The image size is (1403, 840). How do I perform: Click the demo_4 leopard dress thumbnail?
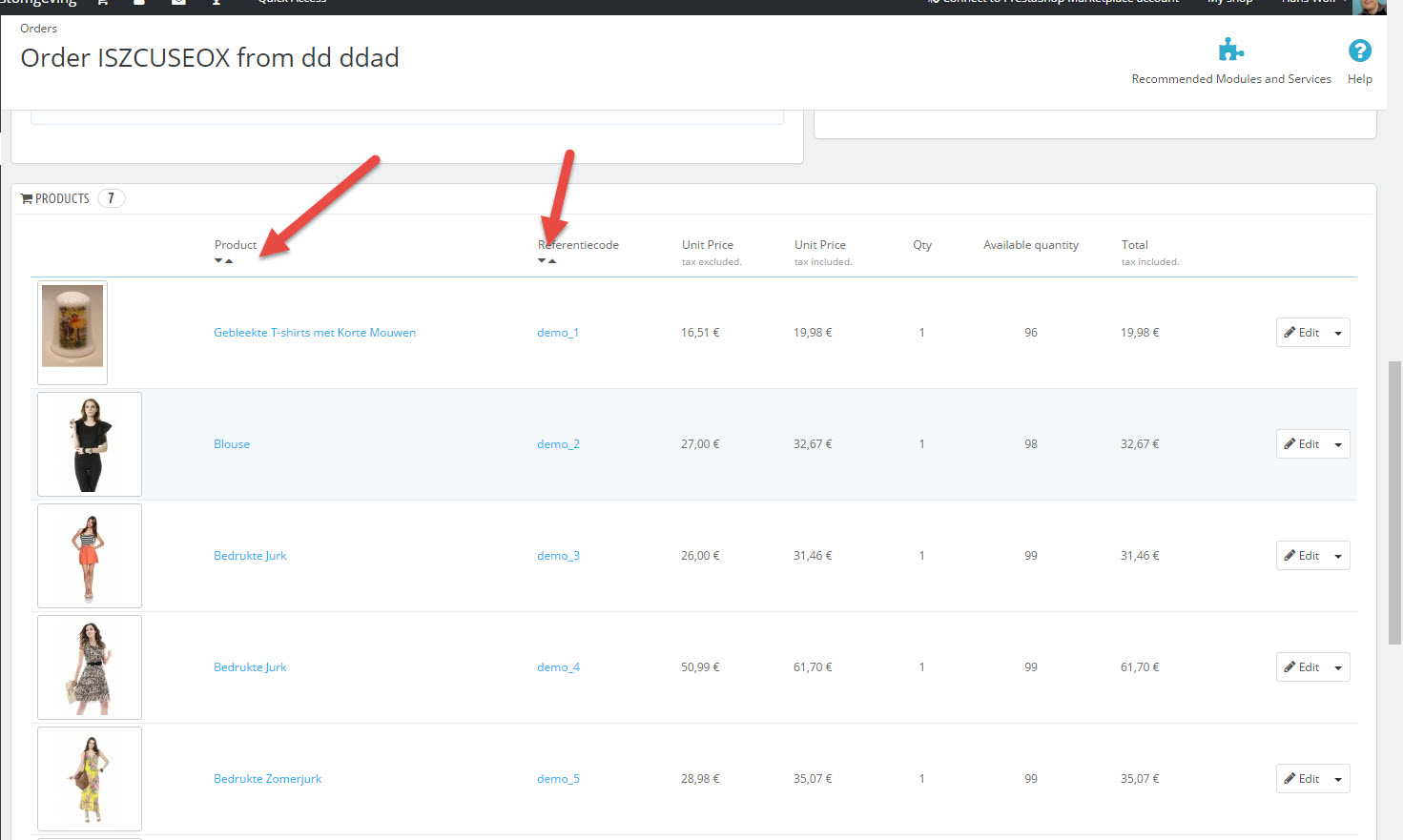90,667
